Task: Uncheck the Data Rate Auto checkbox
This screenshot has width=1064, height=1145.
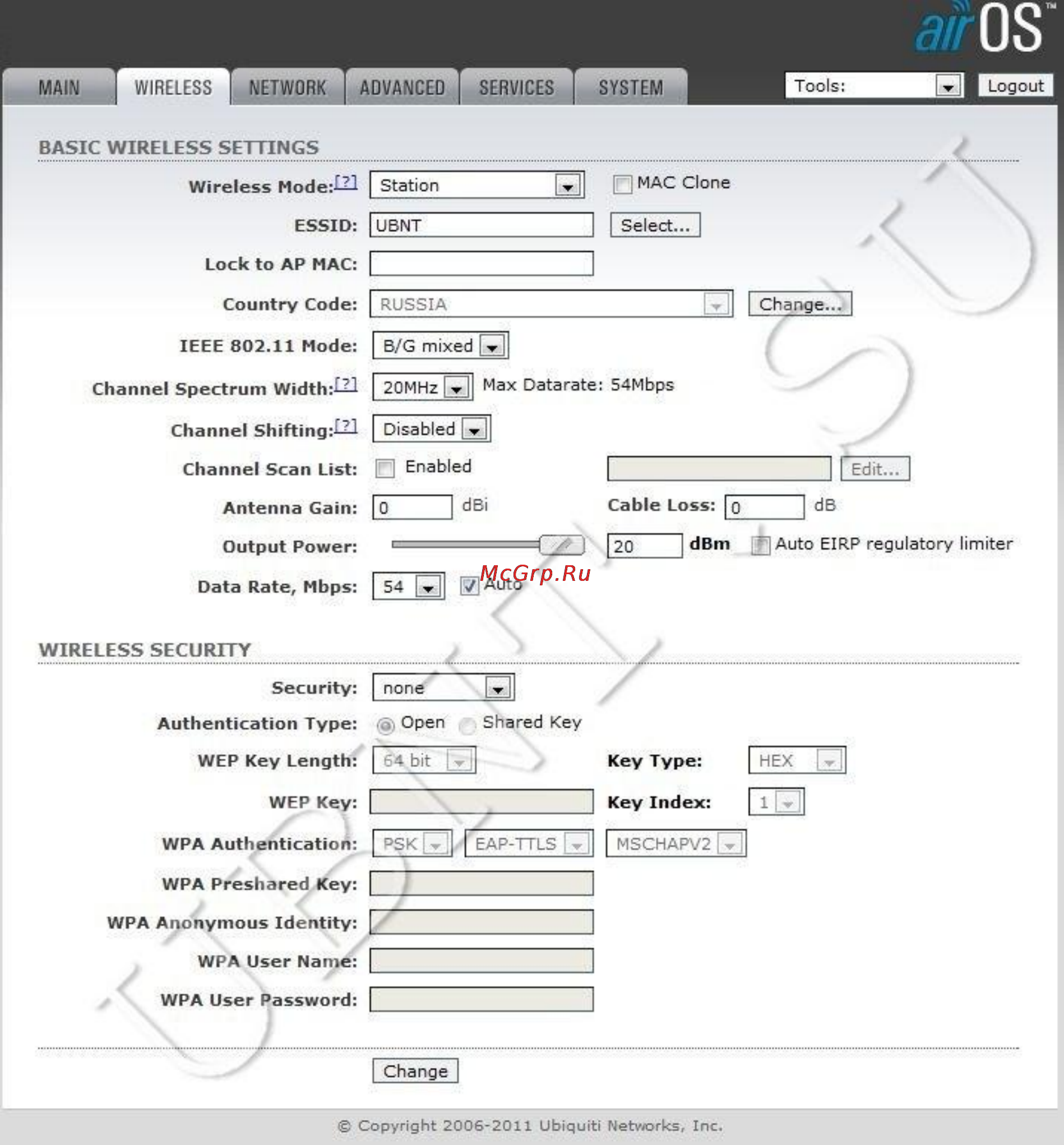Action: pos(469,587)
